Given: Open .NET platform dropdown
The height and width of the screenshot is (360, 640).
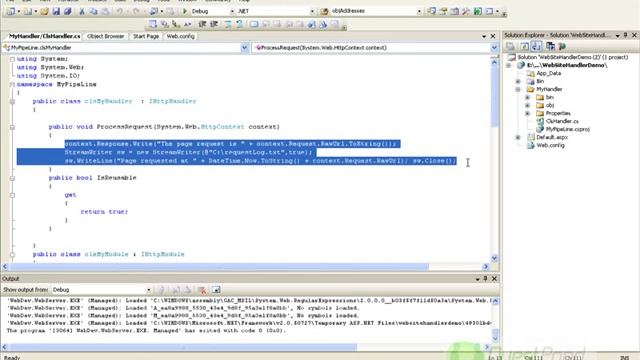Looking at the screenshot, I should (x=312, y=11).
